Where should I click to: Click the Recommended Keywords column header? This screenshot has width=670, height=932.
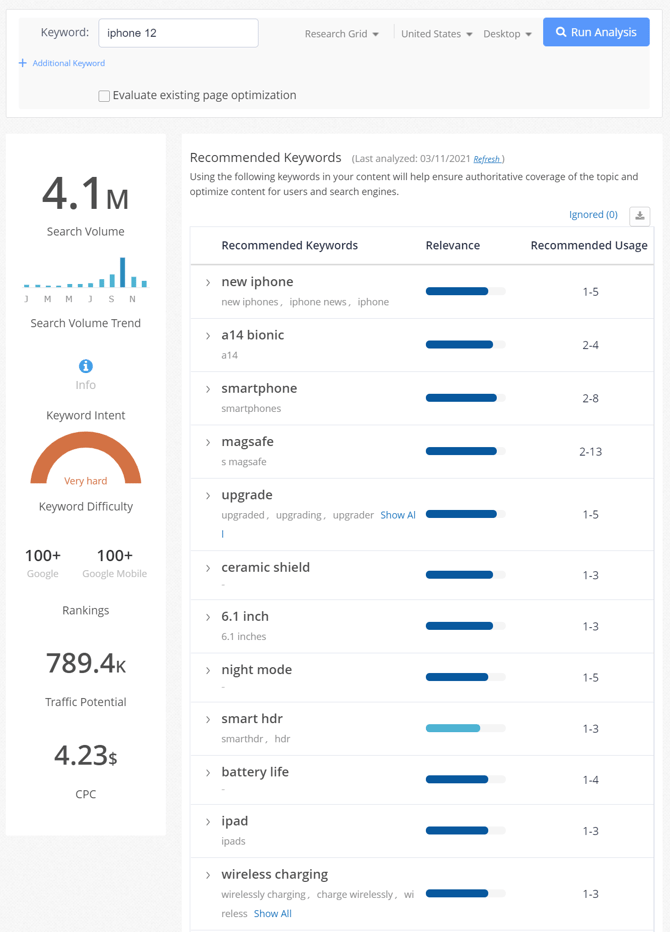(290, 245)
